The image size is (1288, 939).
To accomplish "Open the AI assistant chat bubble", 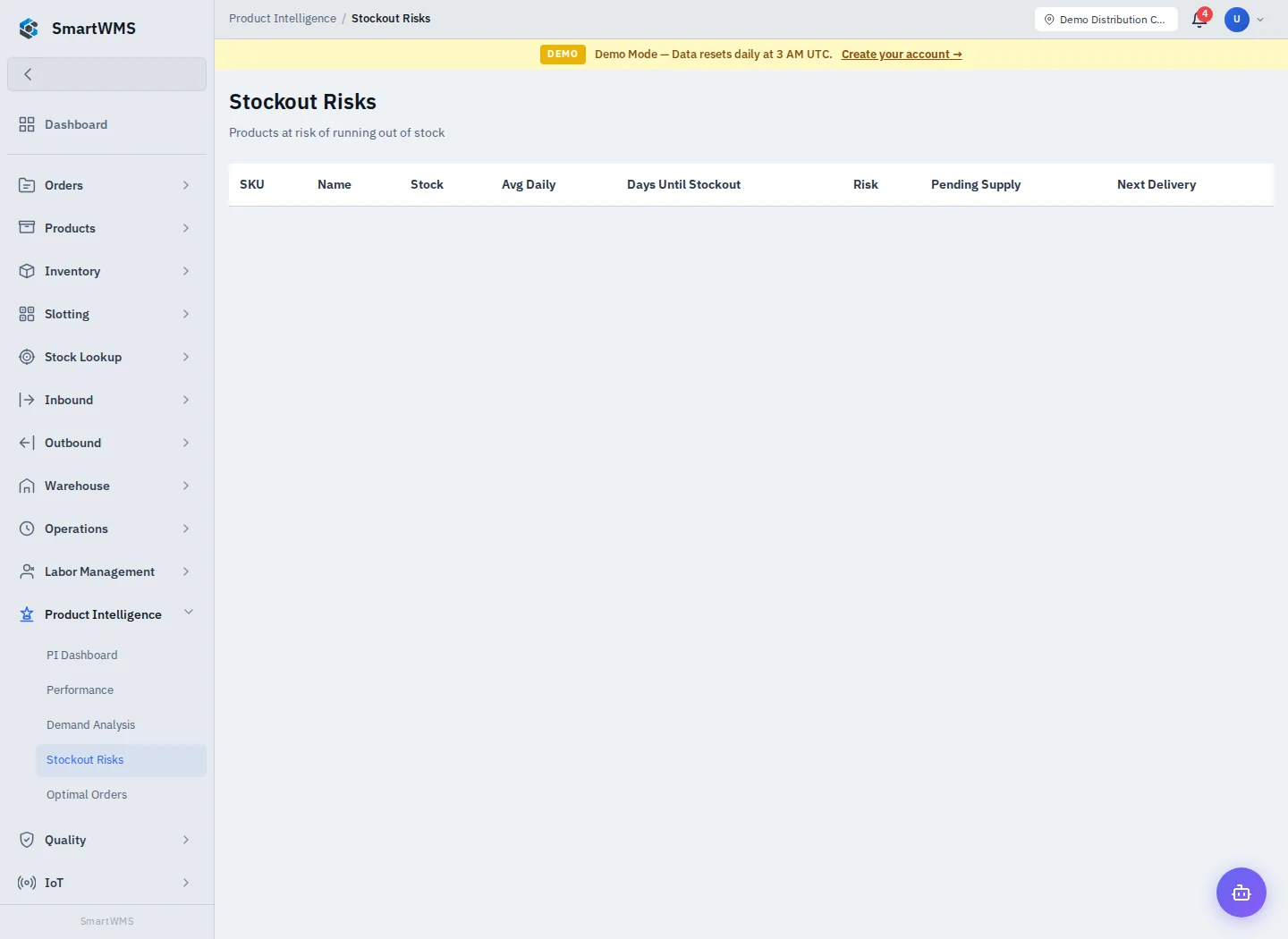I will coord(1241,892).
